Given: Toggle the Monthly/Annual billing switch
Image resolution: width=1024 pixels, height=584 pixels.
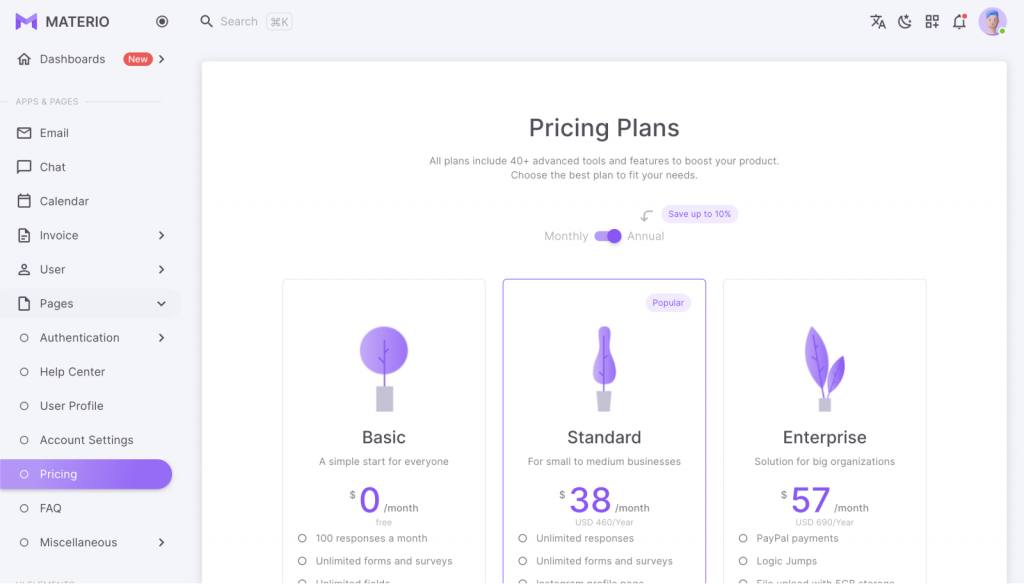Looking at the screenshot, I should (607, 236).
